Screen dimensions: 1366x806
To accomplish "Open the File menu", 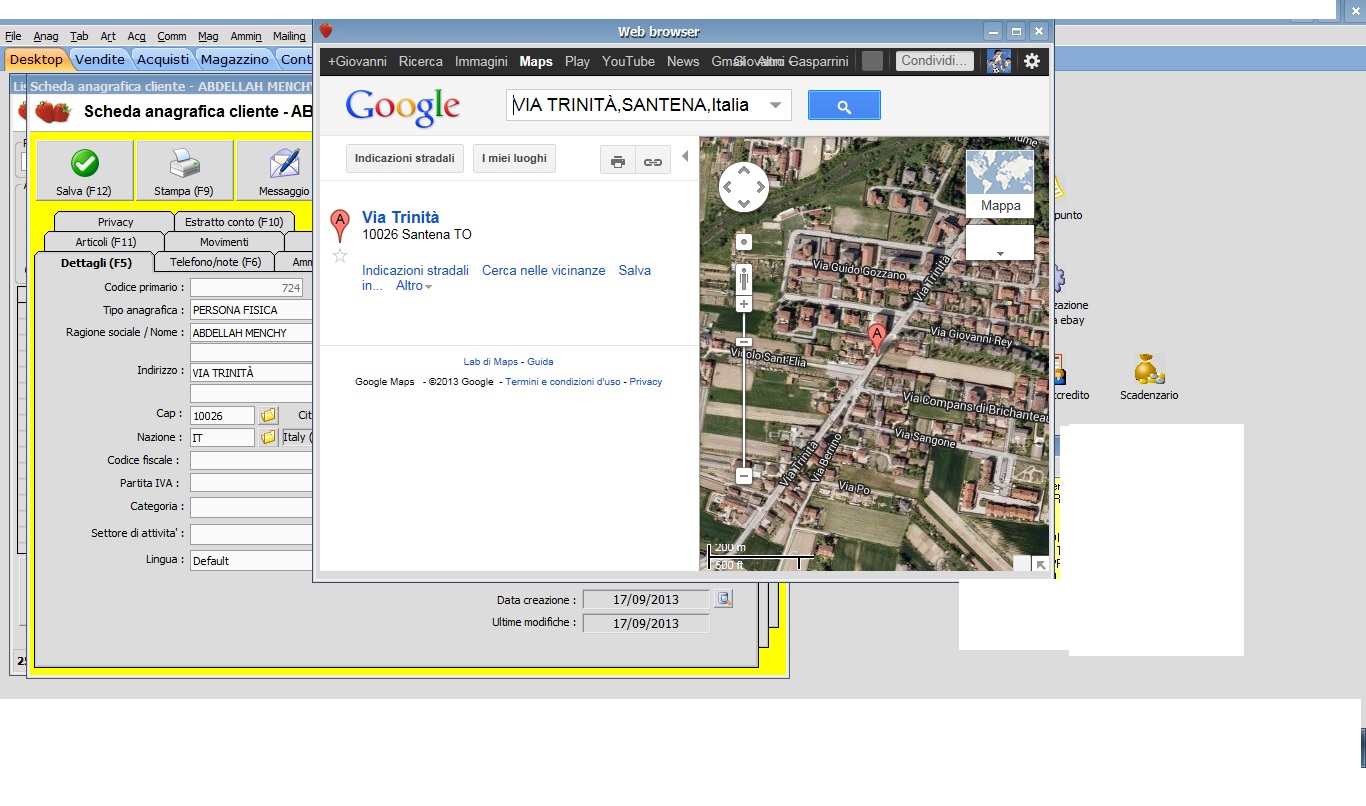I will (13, 36).
